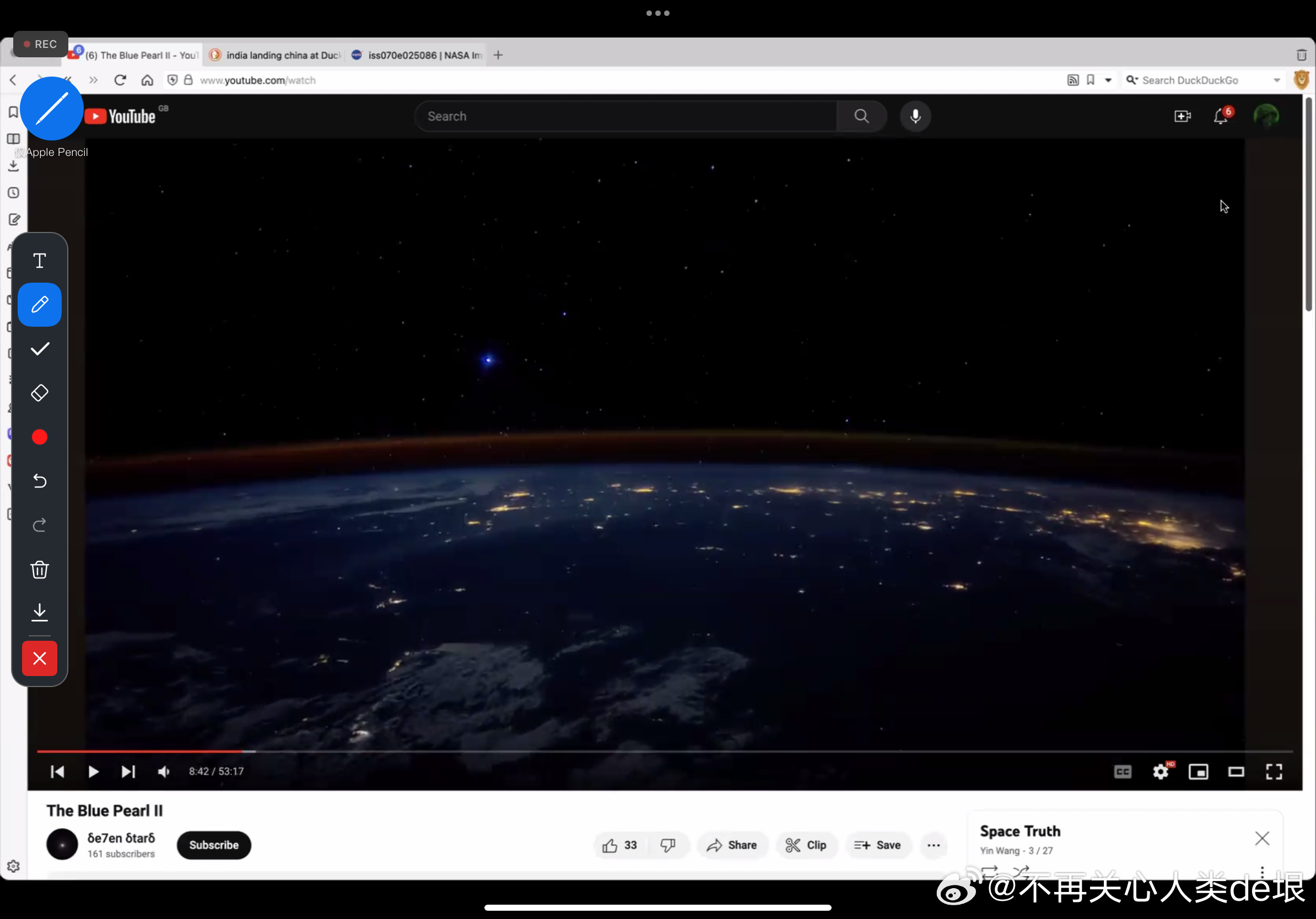Click the annotation undo arrow
This screenshot has width=1316, height=919.
tap(40, 480)
